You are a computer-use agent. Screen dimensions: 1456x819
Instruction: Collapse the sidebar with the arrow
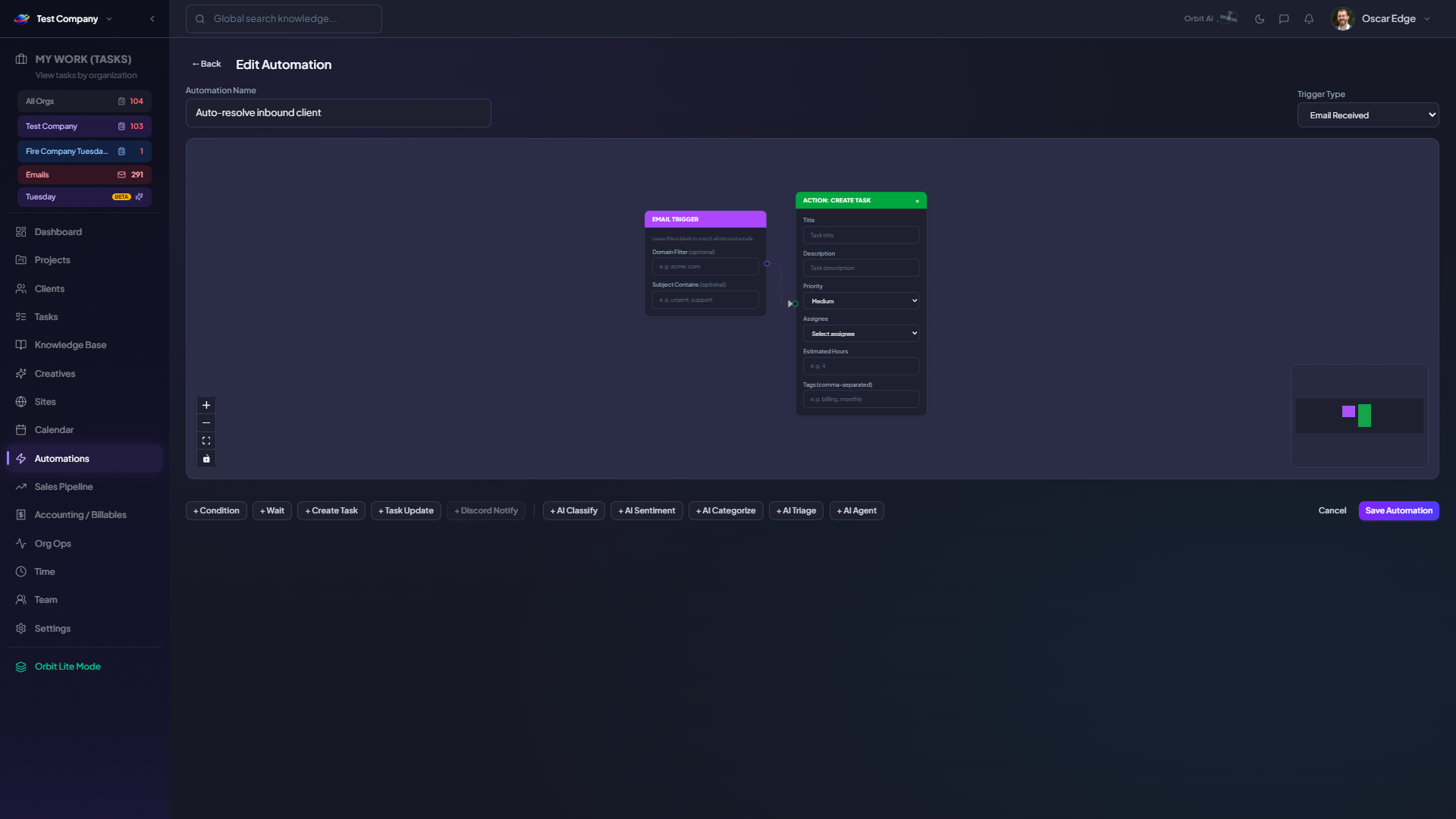pos(152,19)
